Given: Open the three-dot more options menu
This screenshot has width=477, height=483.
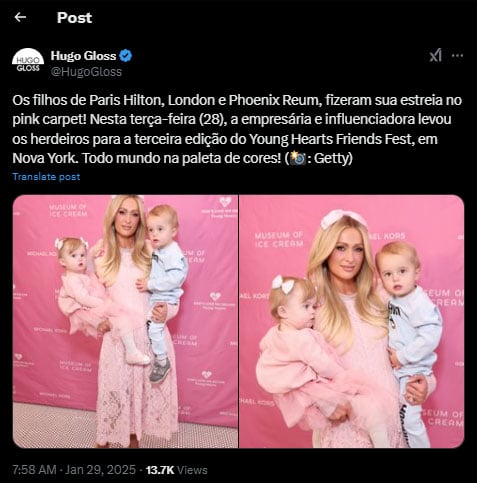Looking at the screenshot, I should [x=457, y=56].
